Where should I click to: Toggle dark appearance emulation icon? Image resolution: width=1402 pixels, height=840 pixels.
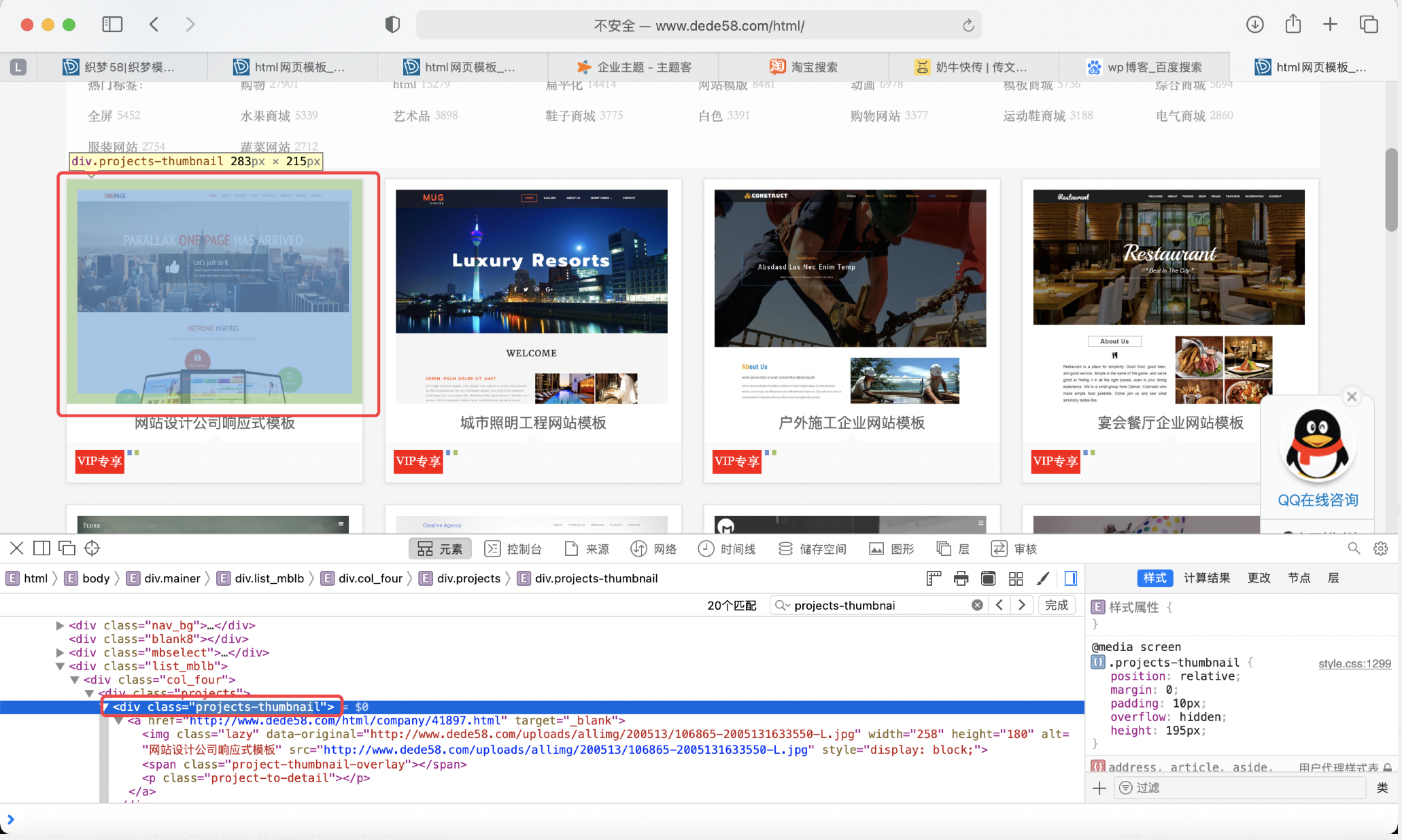(988, 578)
